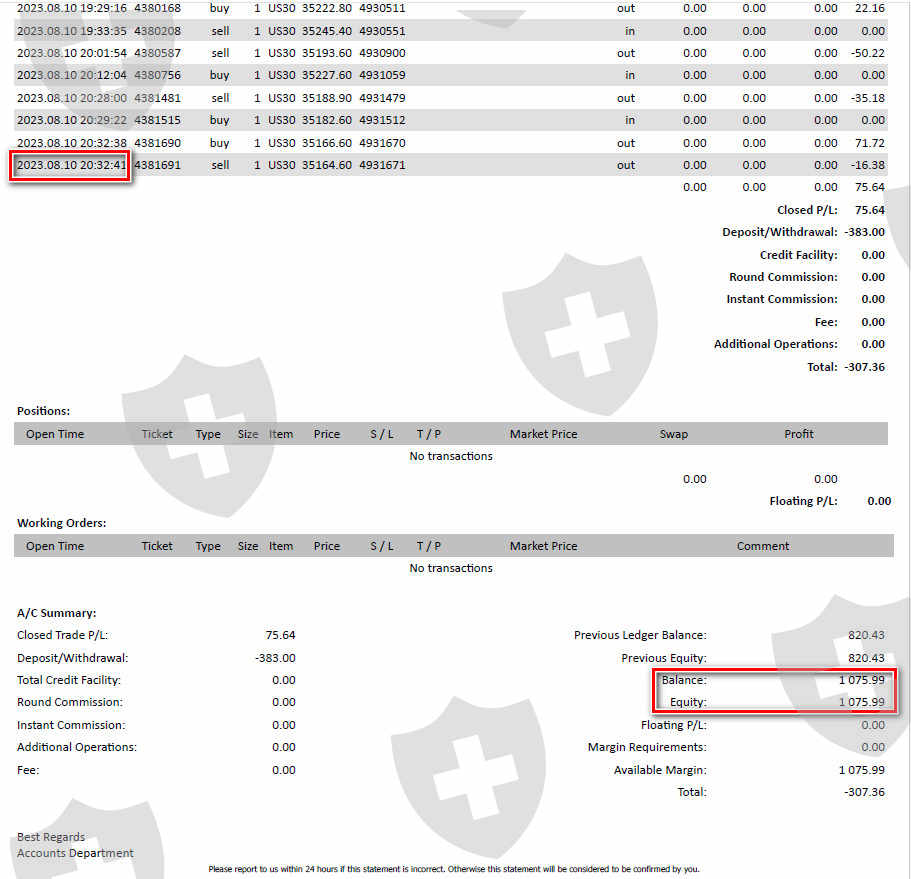Click the Balance value 1 075.99

tap(862, 680)
